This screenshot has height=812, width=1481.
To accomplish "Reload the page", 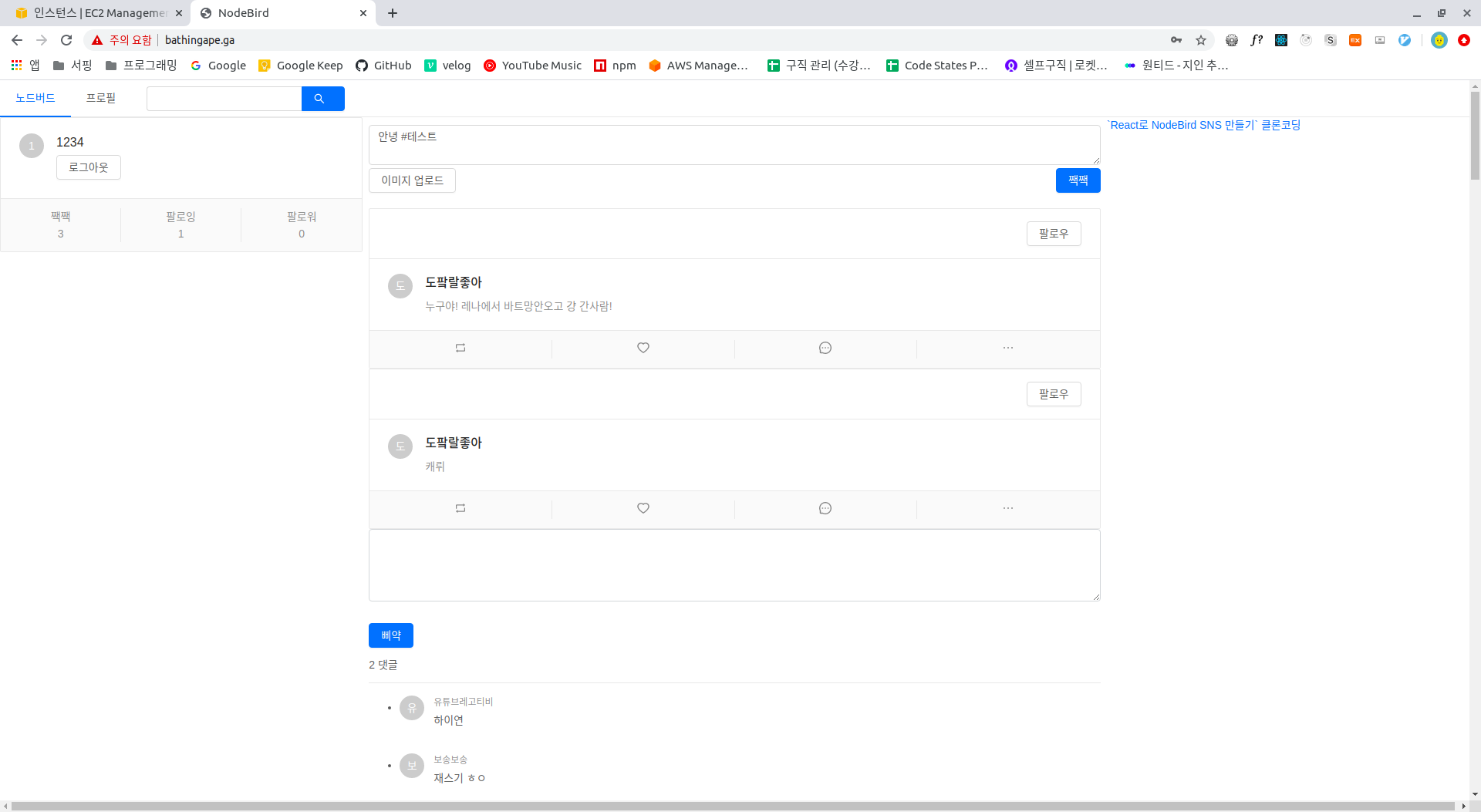I will tap(66, 39).
